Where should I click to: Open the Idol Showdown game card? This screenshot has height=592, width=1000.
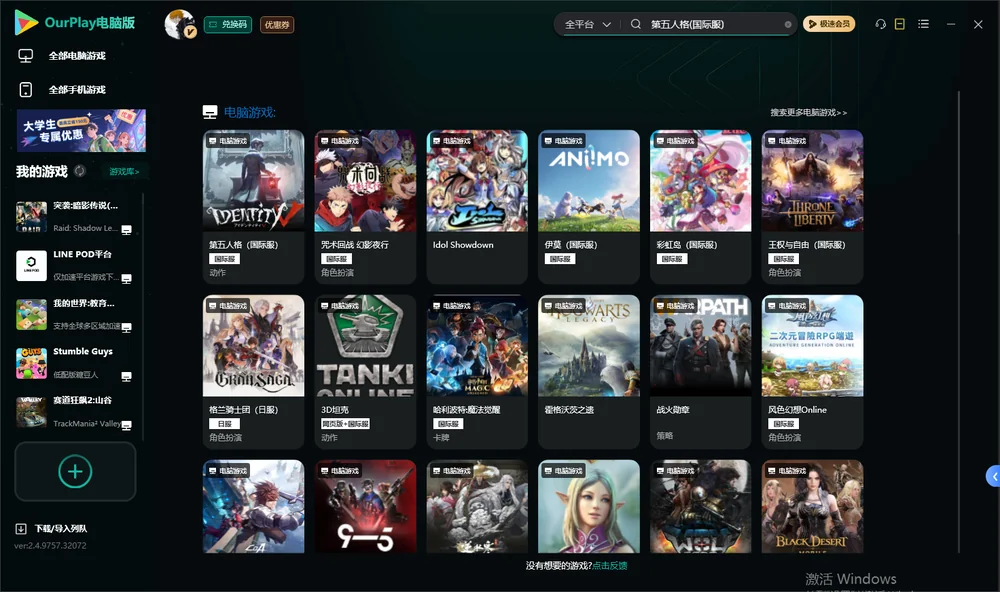[477, 207]
